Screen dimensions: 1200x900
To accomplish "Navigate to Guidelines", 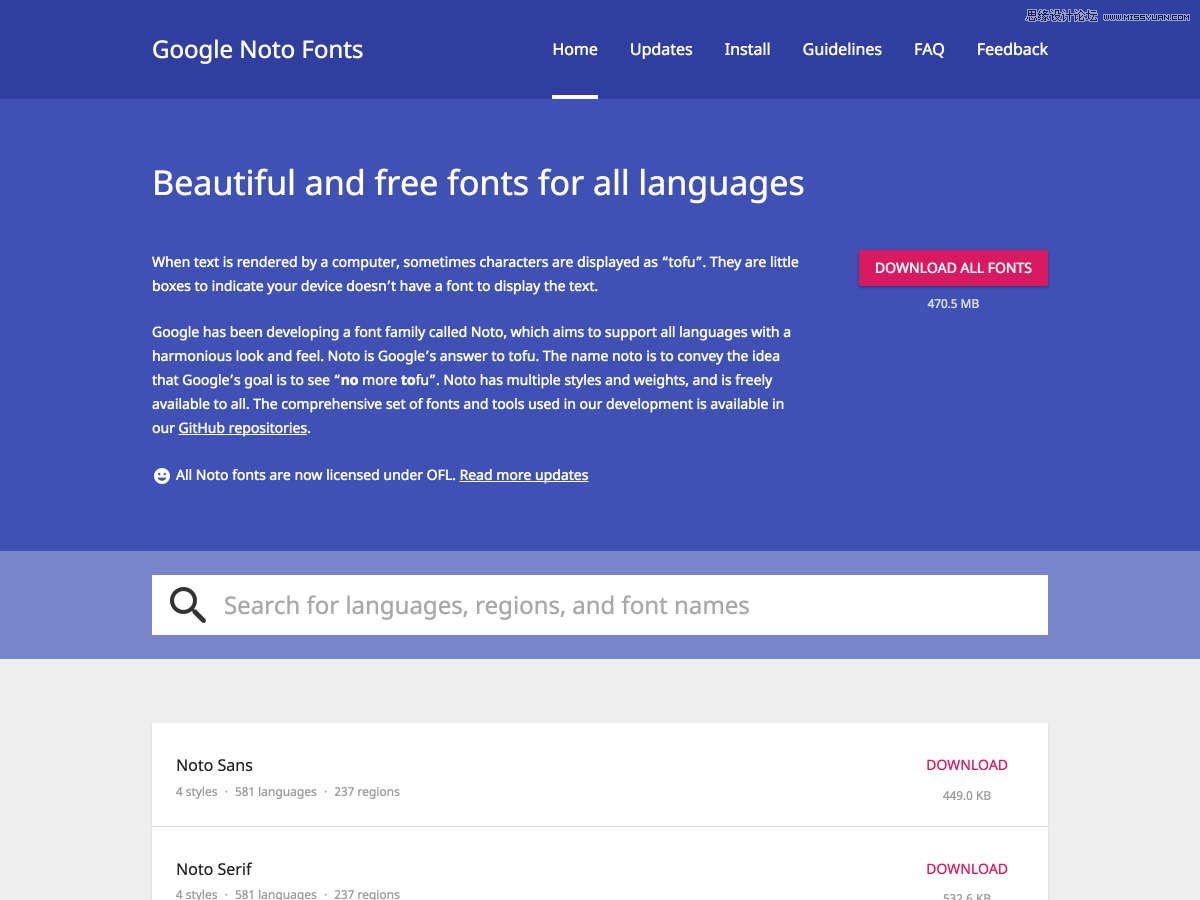I will tap(842, 49).
